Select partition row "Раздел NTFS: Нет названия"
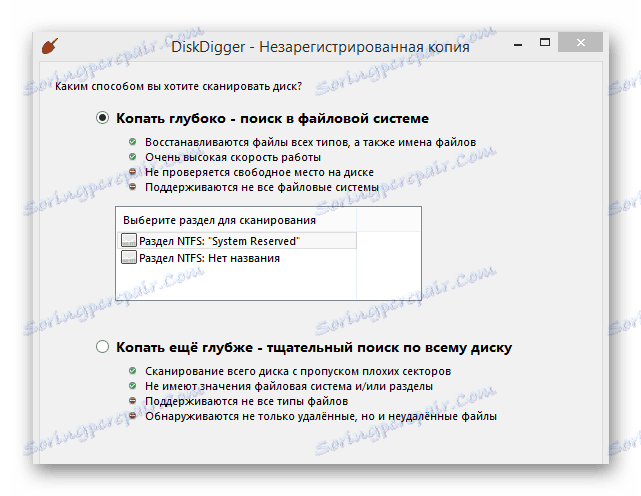This screenshot has width=641, height=496. tap(237, 258)
